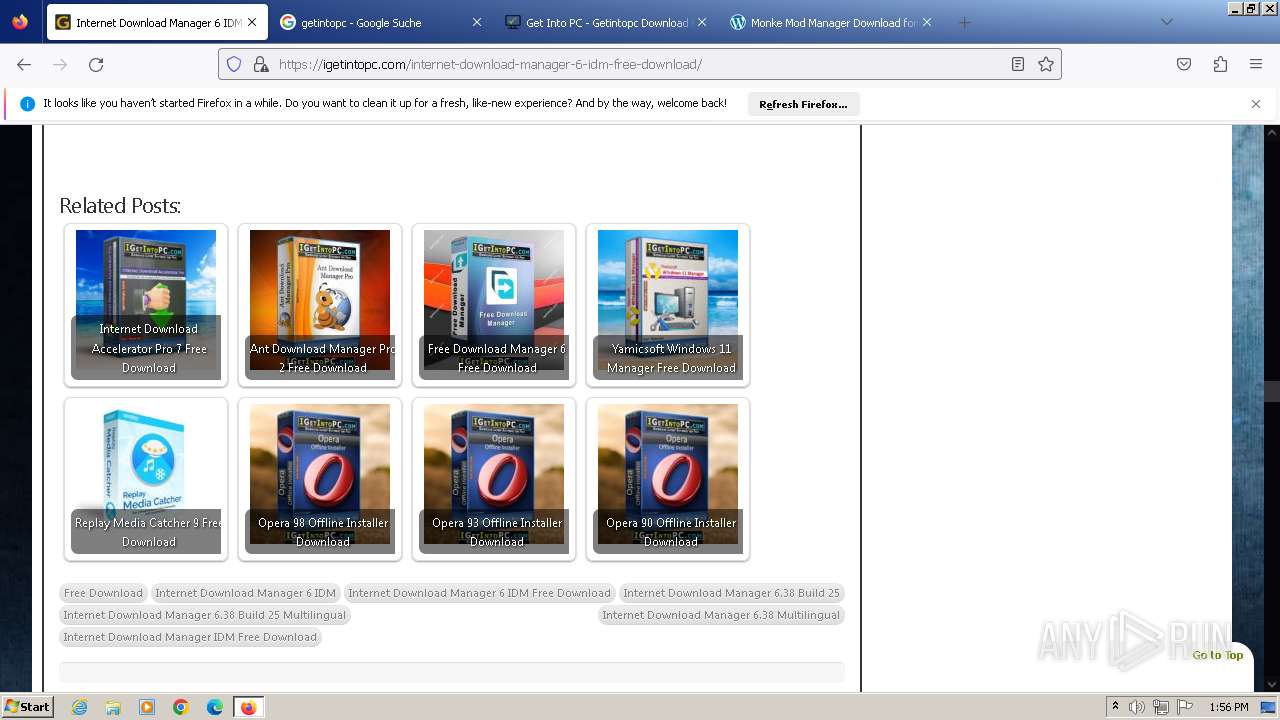Open Opera 93 Offline Installer post

[494, 479]
